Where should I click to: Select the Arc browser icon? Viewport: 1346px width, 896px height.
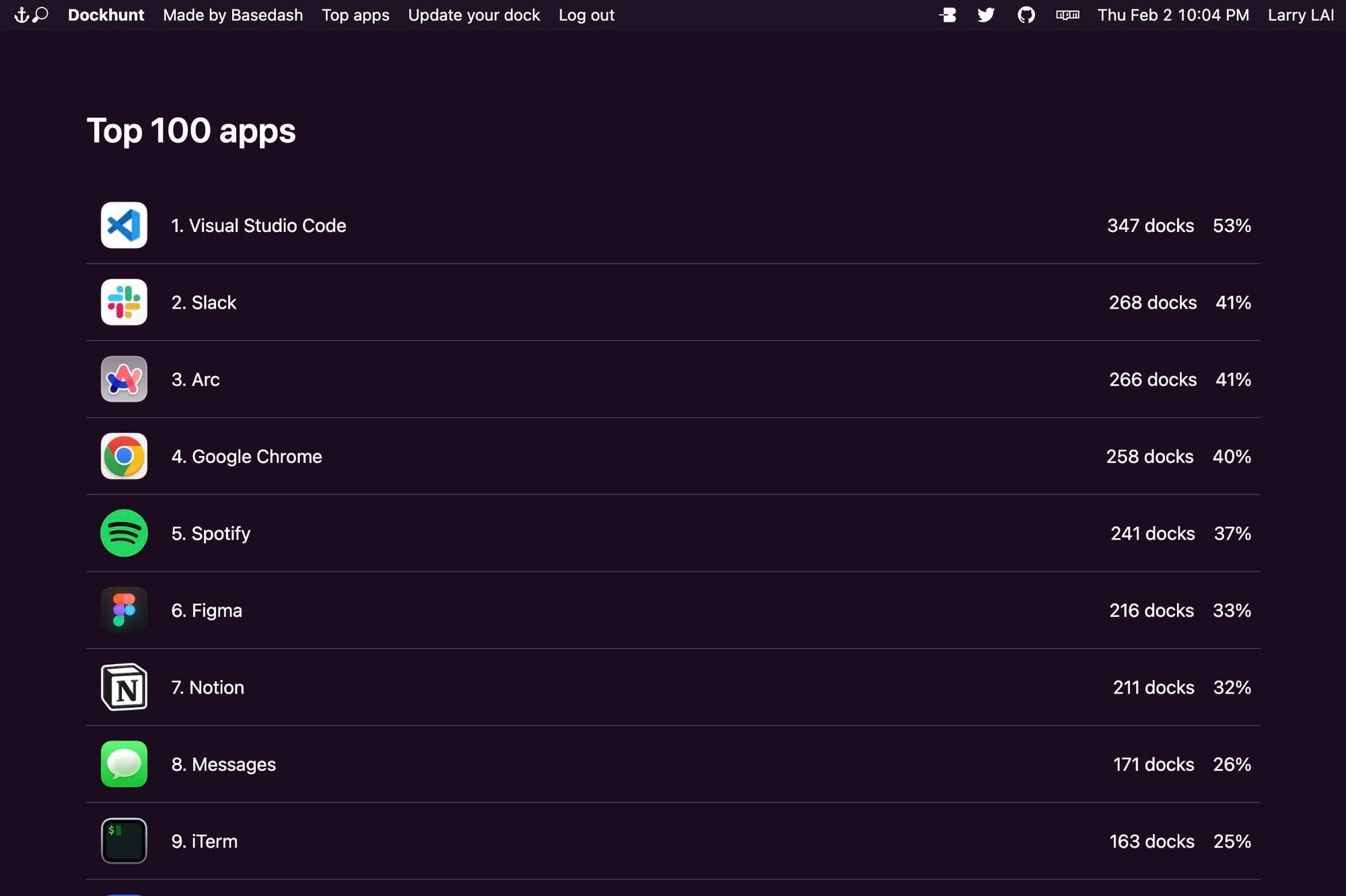tap(124, 379)
